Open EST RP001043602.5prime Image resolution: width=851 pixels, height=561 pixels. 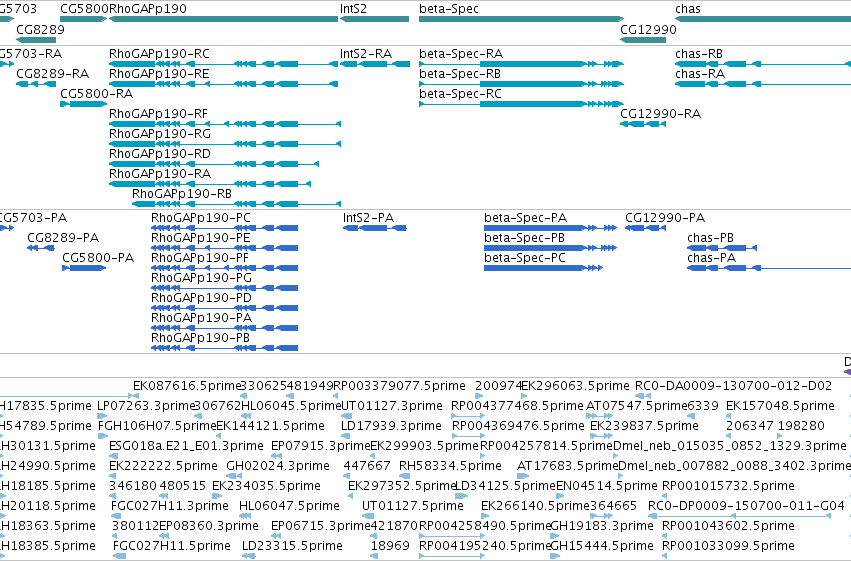[x=728, y=527]
